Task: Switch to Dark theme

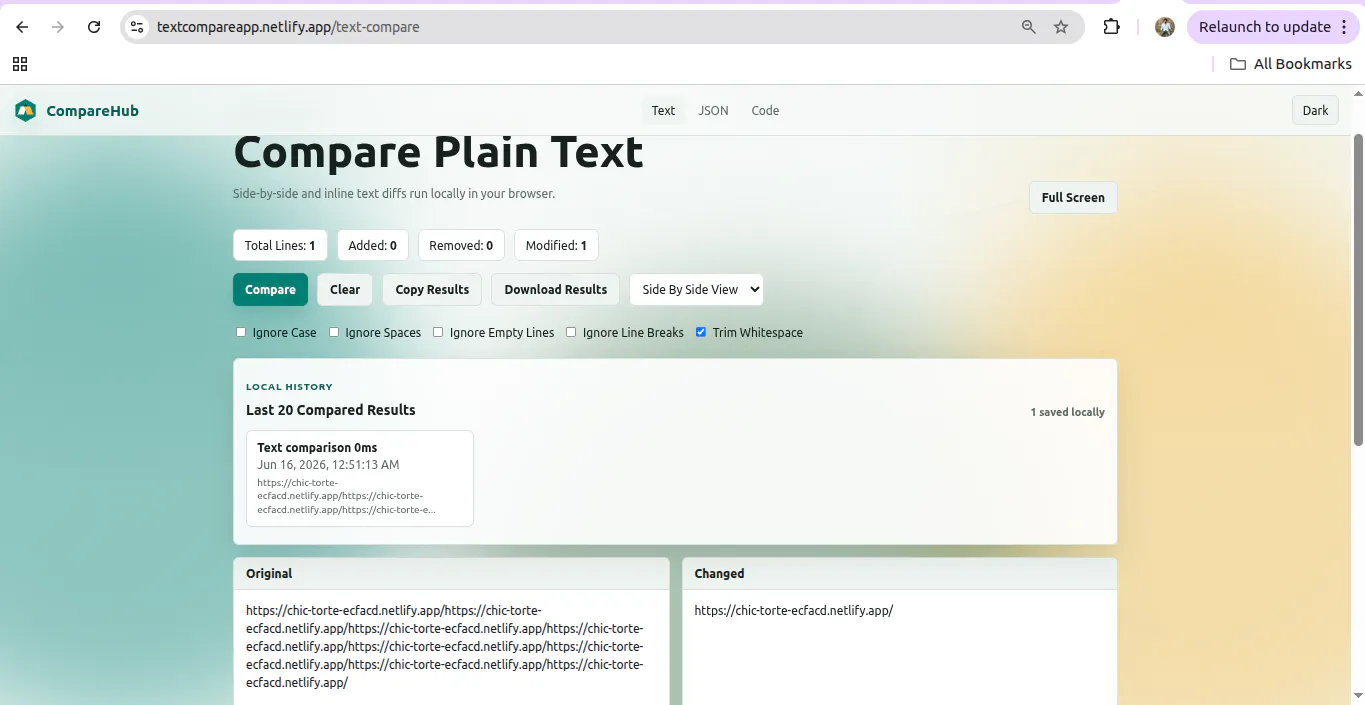Action: click(x=1315, y=111)
